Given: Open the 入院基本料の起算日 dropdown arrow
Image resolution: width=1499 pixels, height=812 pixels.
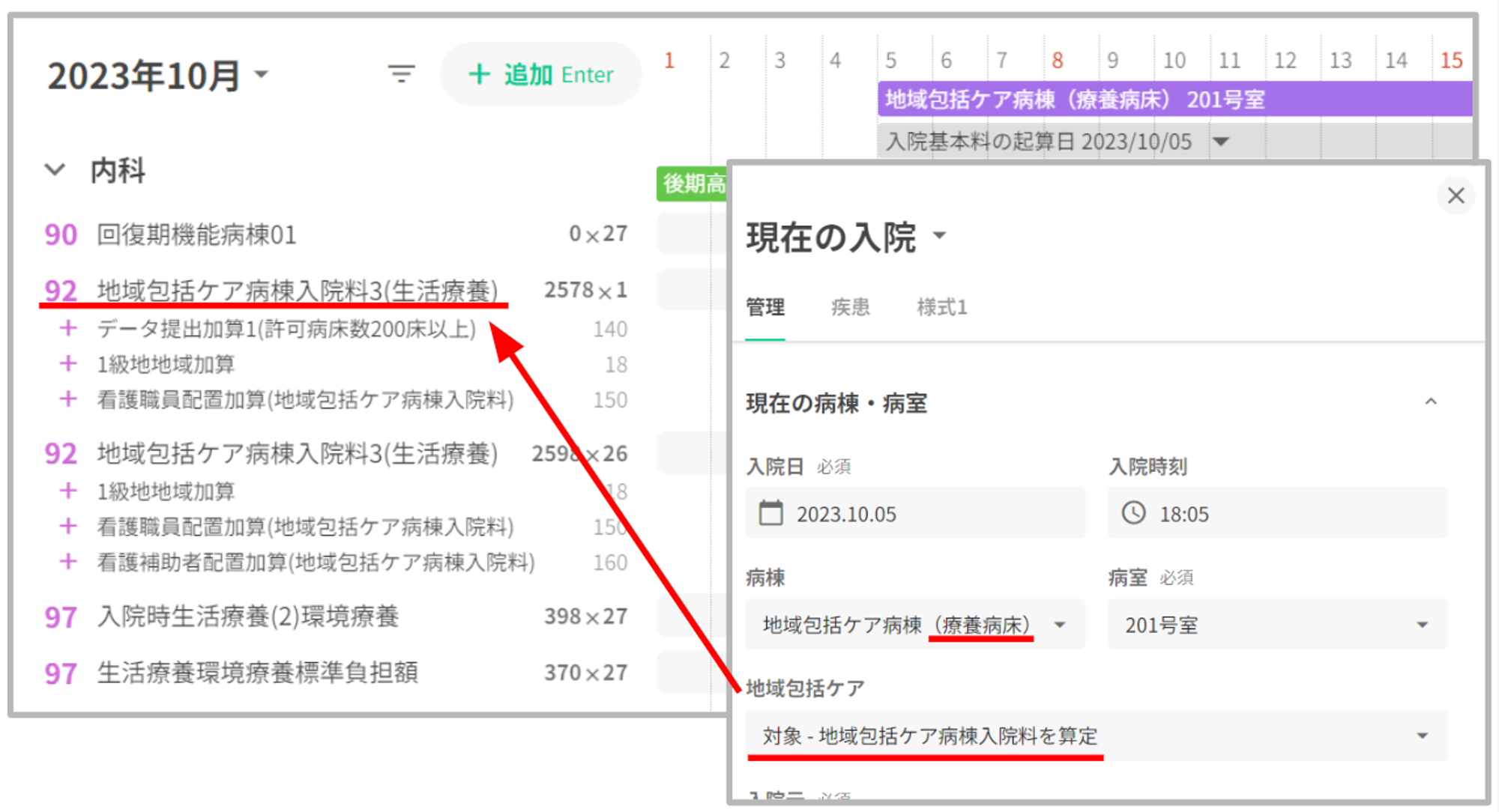Looking at the screenshot, I should pyautogui.click(x=1221, y=142).
